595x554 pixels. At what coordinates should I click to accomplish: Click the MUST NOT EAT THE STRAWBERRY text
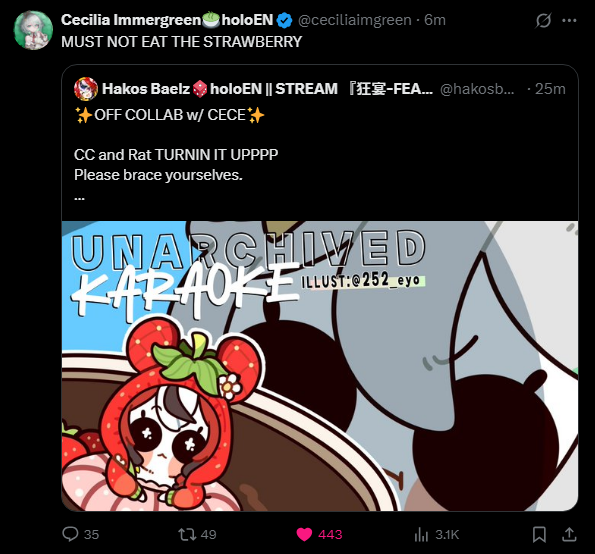(x=181, y=42)
